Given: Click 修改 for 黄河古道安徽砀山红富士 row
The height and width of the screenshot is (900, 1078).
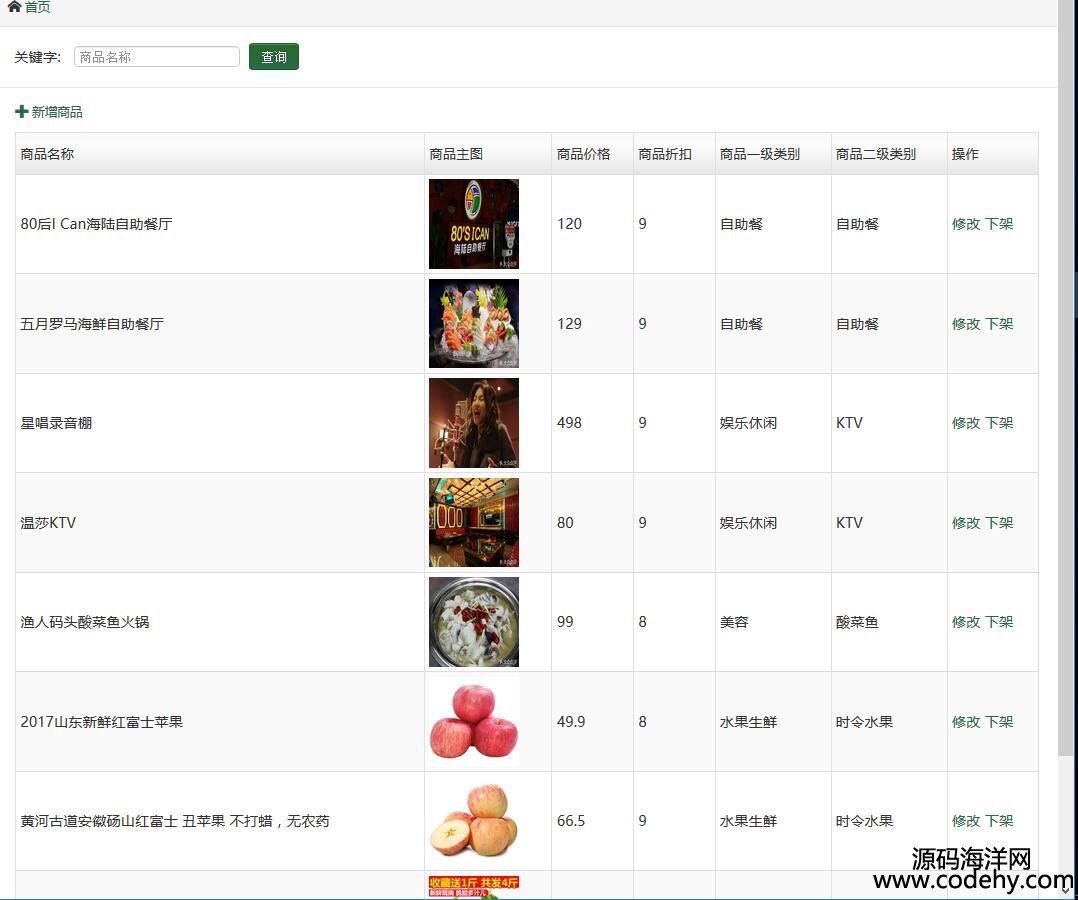Looking at the screenshot, I should (966, 821).
